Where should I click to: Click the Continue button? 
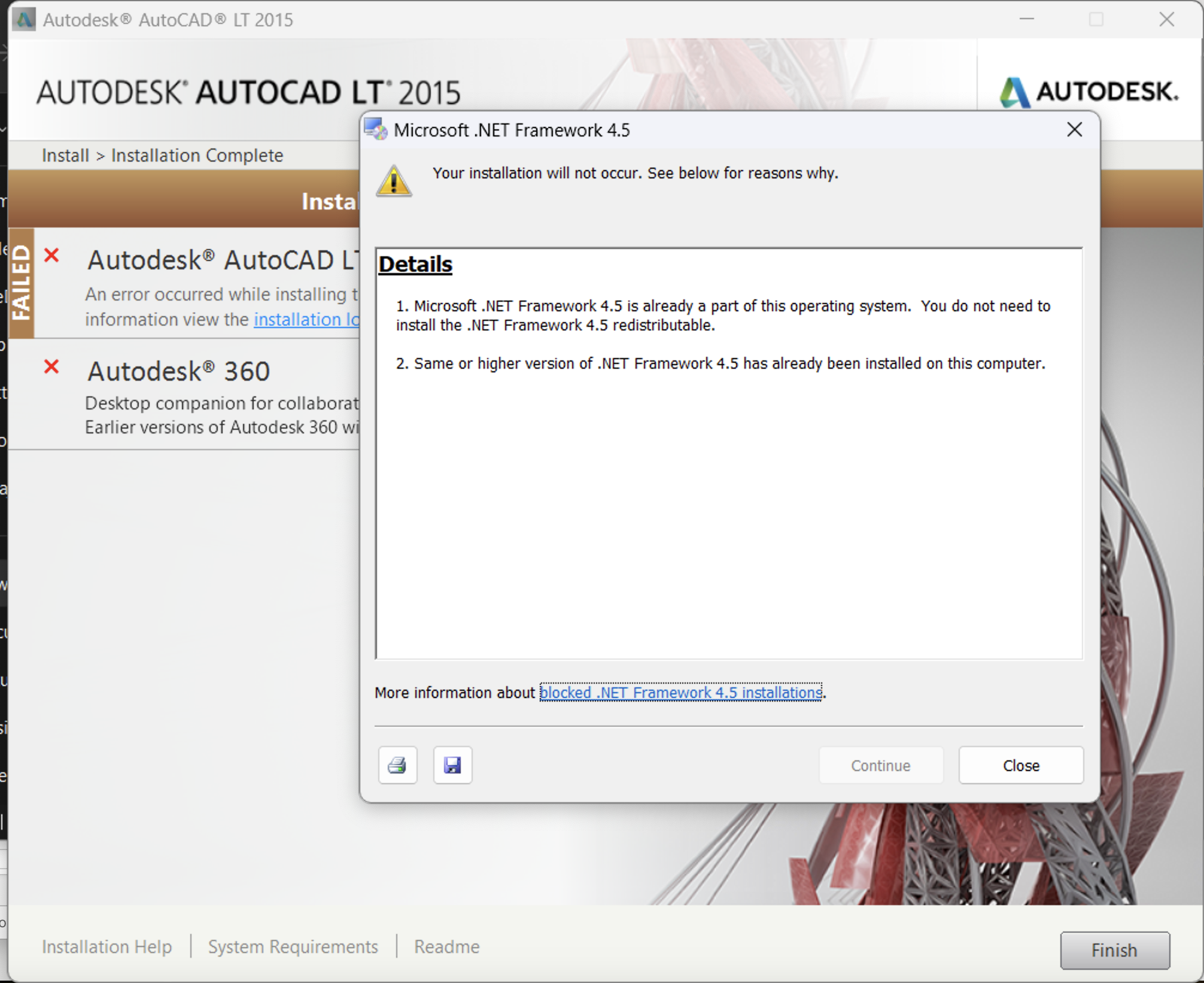[x=880, y=766]
